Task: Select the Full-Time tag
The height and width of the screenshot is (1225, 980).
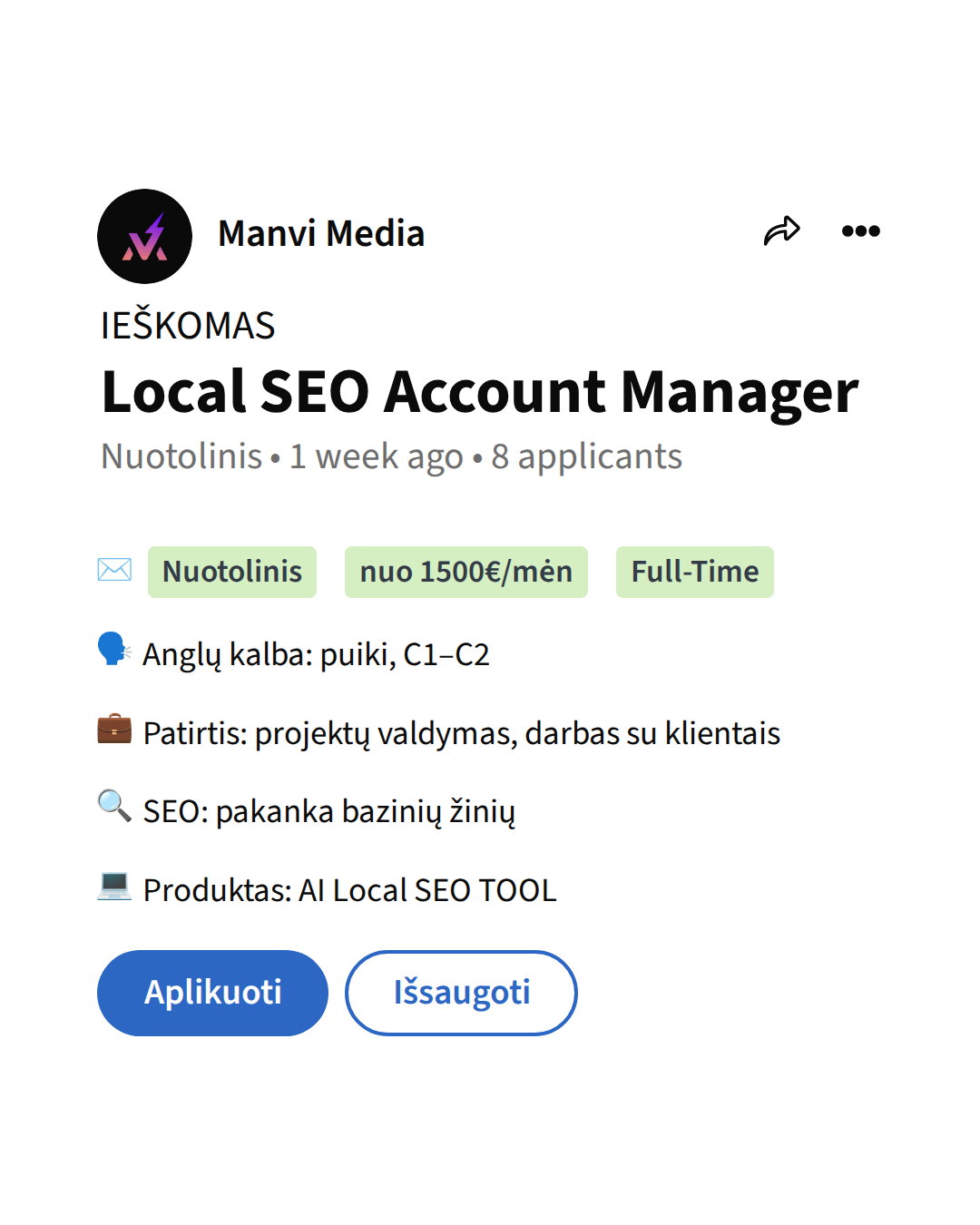Action: (x=695, y=572)
